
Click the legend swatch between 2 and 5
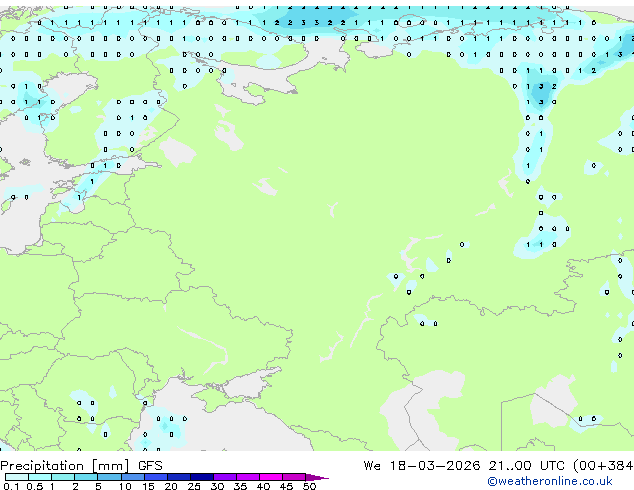[x=86, y=477]
